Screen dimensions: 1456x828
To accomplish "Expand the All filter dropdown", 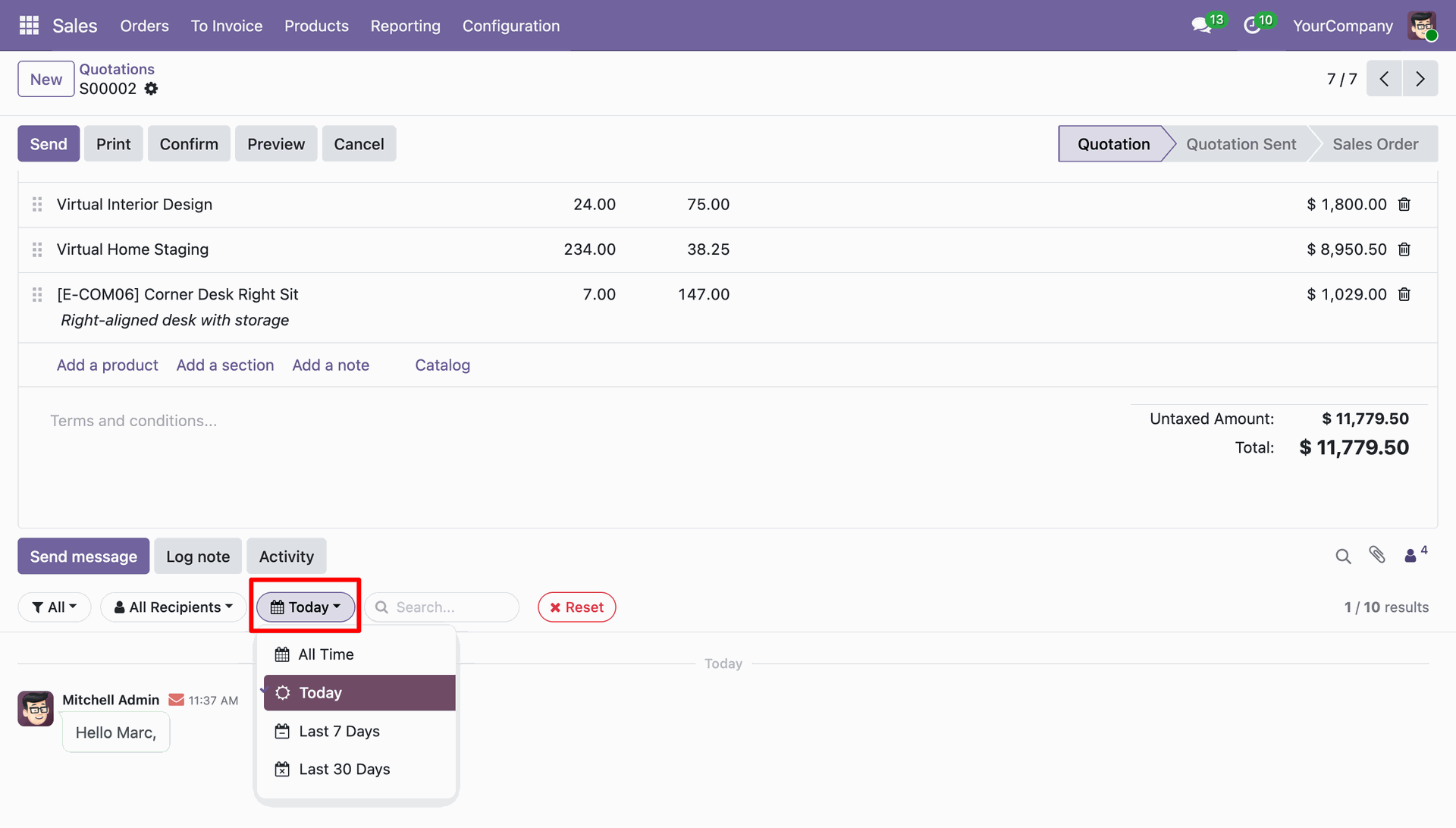I will click(54, 607).
